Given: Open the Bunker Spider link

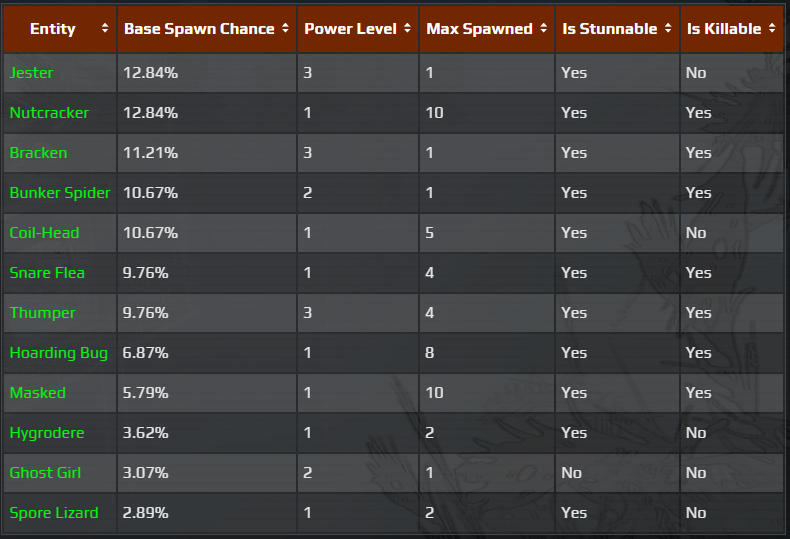Looking at the screenshot, I should pyautogui.click(x=60, y=193).
